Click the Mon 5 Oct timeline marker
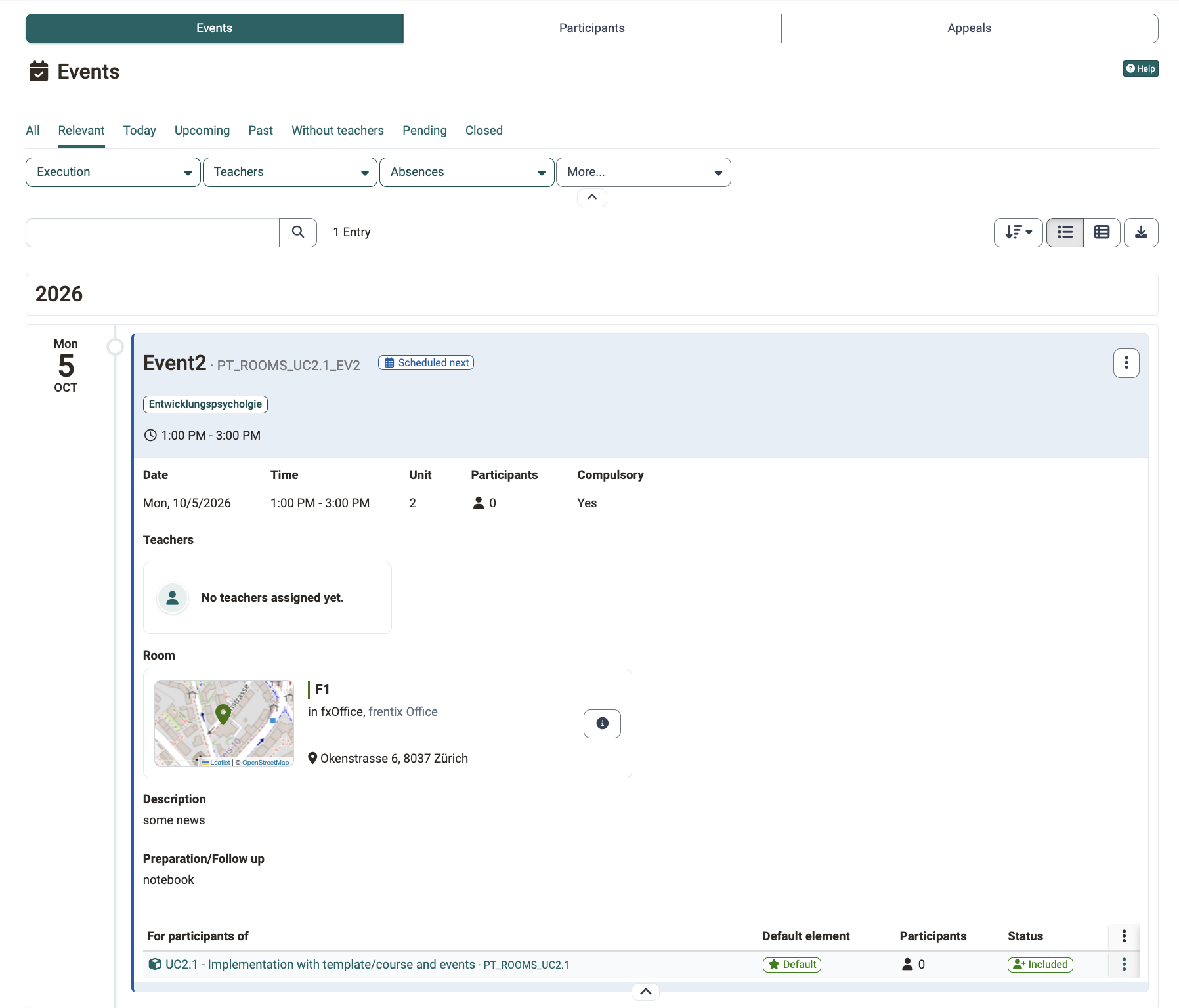 pos(115,346)
